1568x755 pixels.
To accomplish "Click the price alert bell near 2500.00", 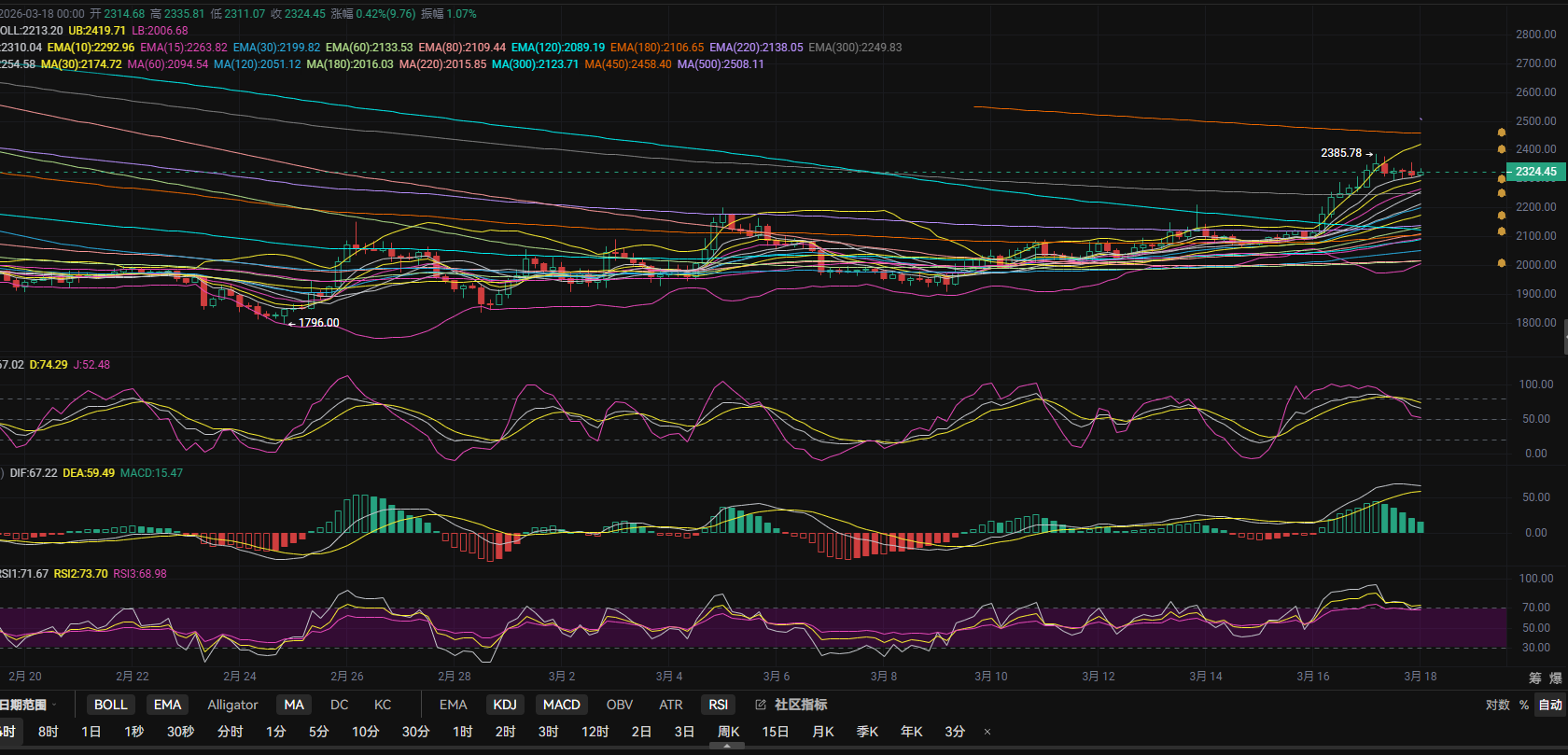I will [1501, 133].
